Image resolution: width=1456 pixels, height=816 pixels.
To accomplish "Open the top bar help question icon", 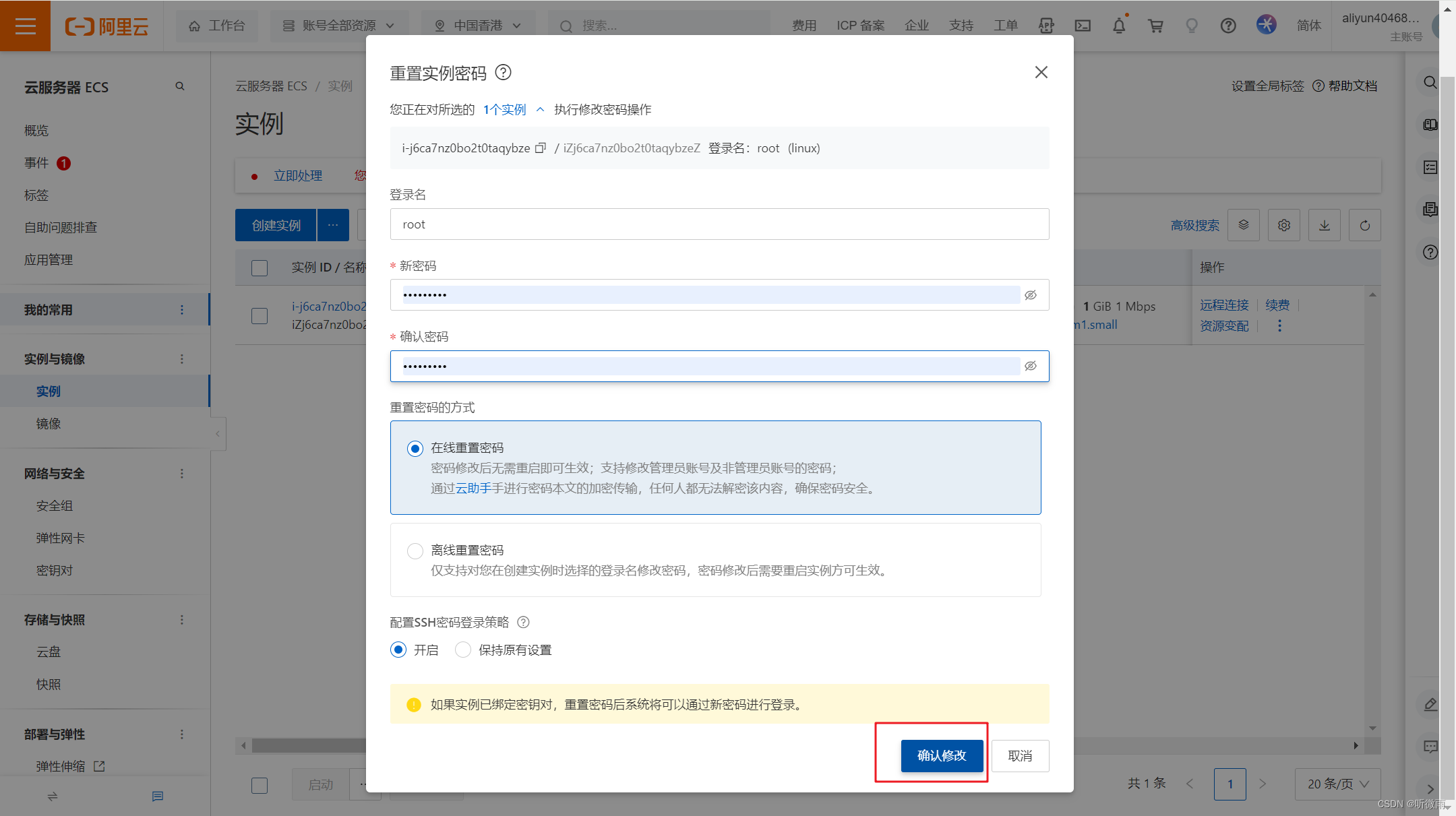I will pyautogui.click(x=1228, y=26).
